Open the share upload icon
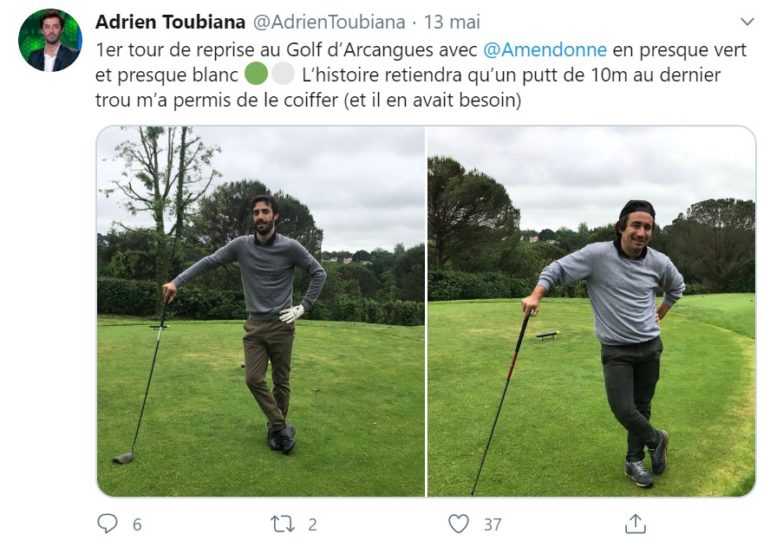The height and width of the screenshot is (547, 770). coord(635,523)
